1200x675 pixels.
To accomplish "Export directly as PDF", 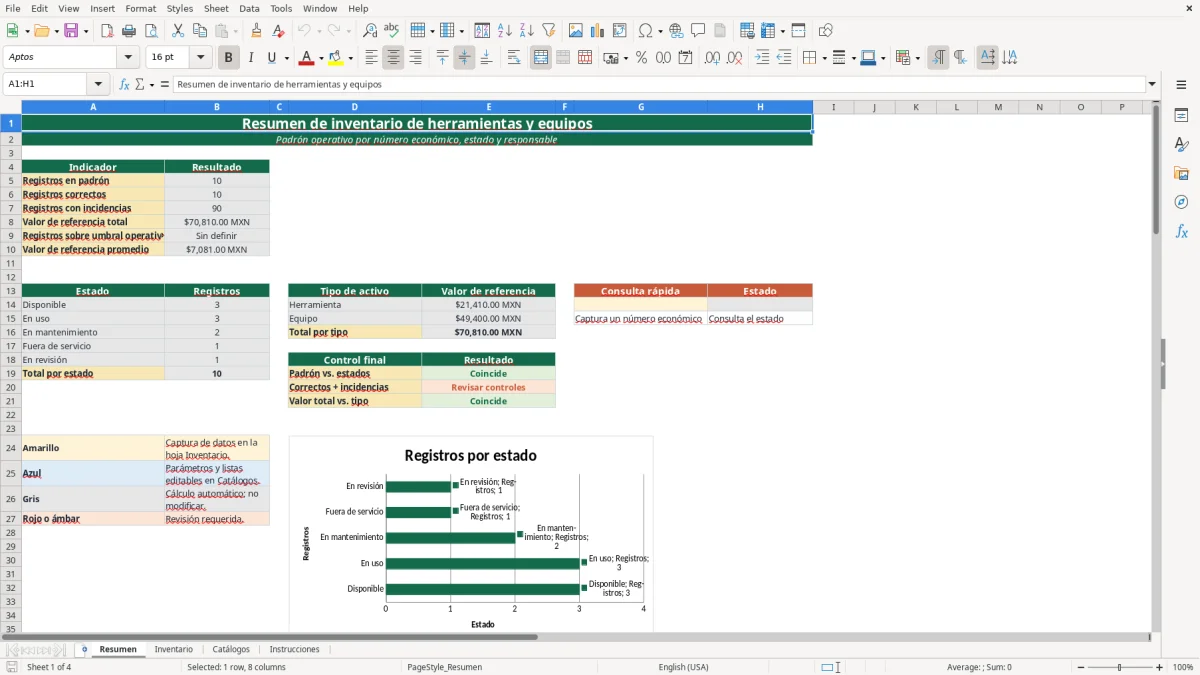I will [106, 31].
